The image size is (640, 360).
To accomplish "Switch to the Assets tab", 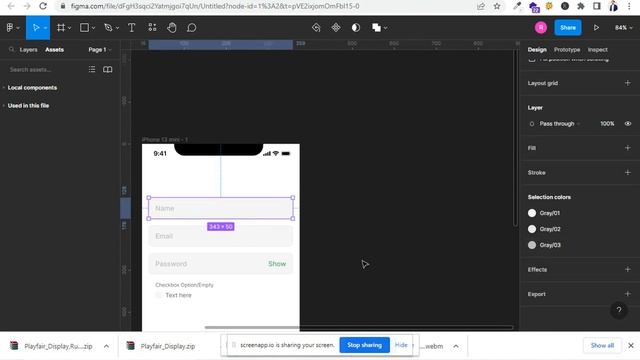I will (54, 49).
